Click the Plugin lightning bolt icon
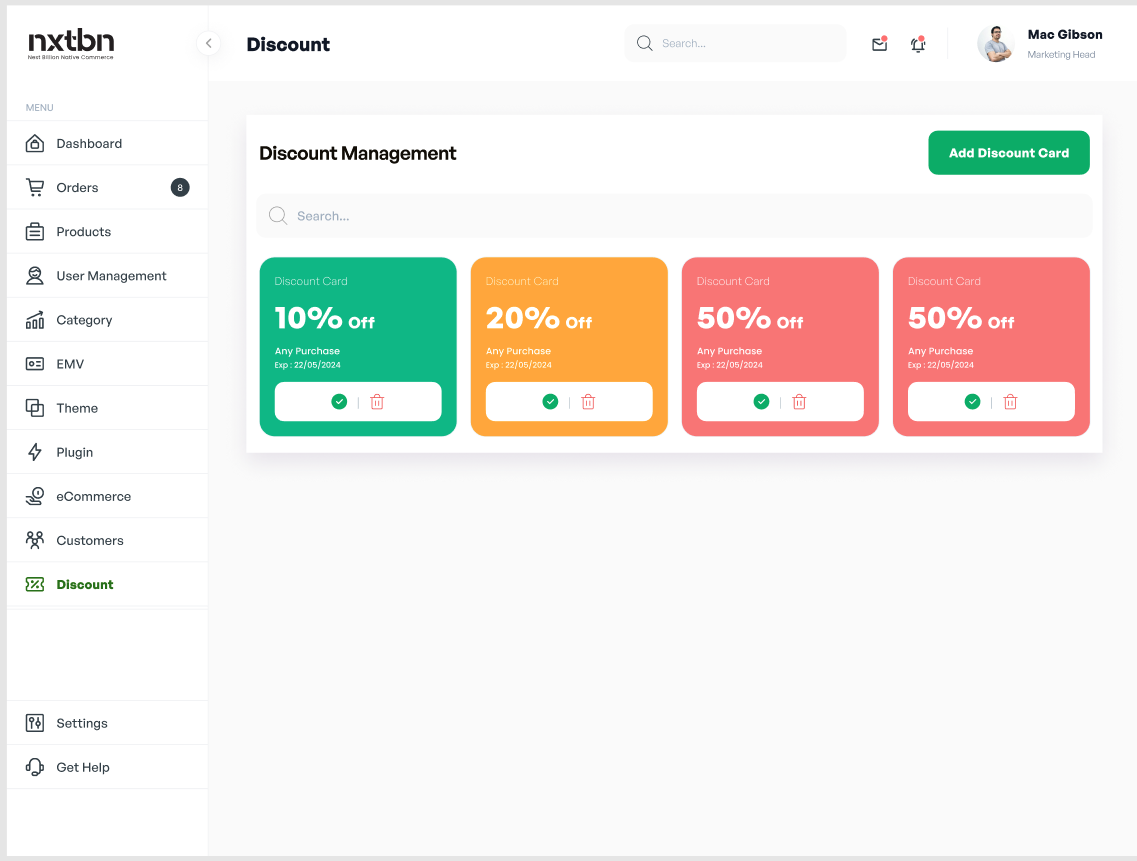This screenshot has width=1137, height=861. pyautogui.click(x=35, y=452)
